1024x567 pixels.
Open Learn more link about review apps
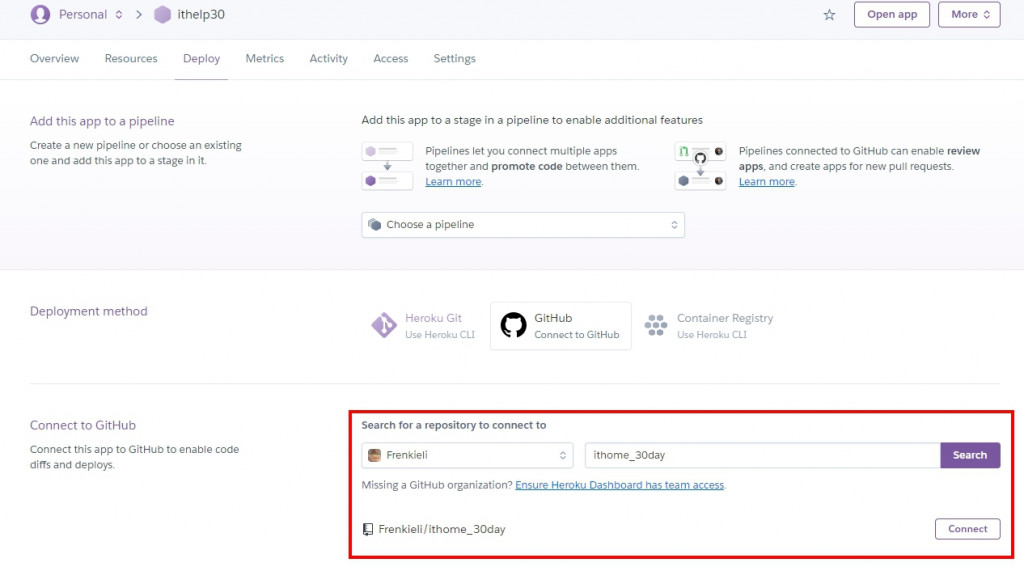(x=767, y=182)
